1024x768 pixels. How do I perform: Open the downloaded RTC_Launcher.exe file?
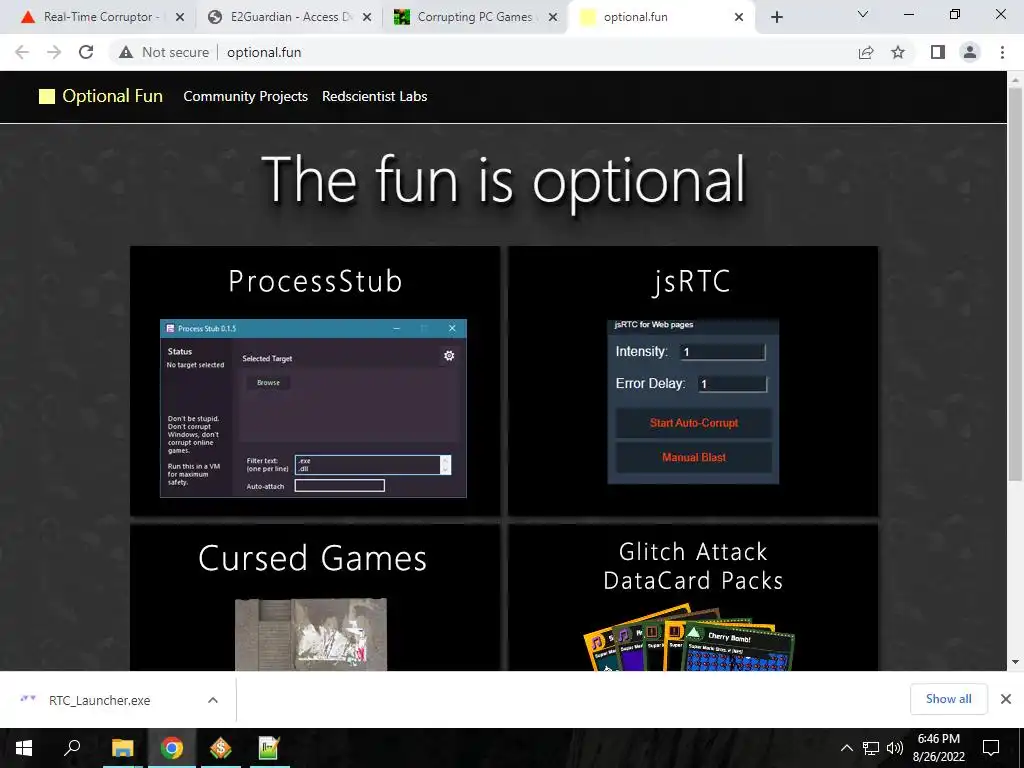[x=99, y=700]
